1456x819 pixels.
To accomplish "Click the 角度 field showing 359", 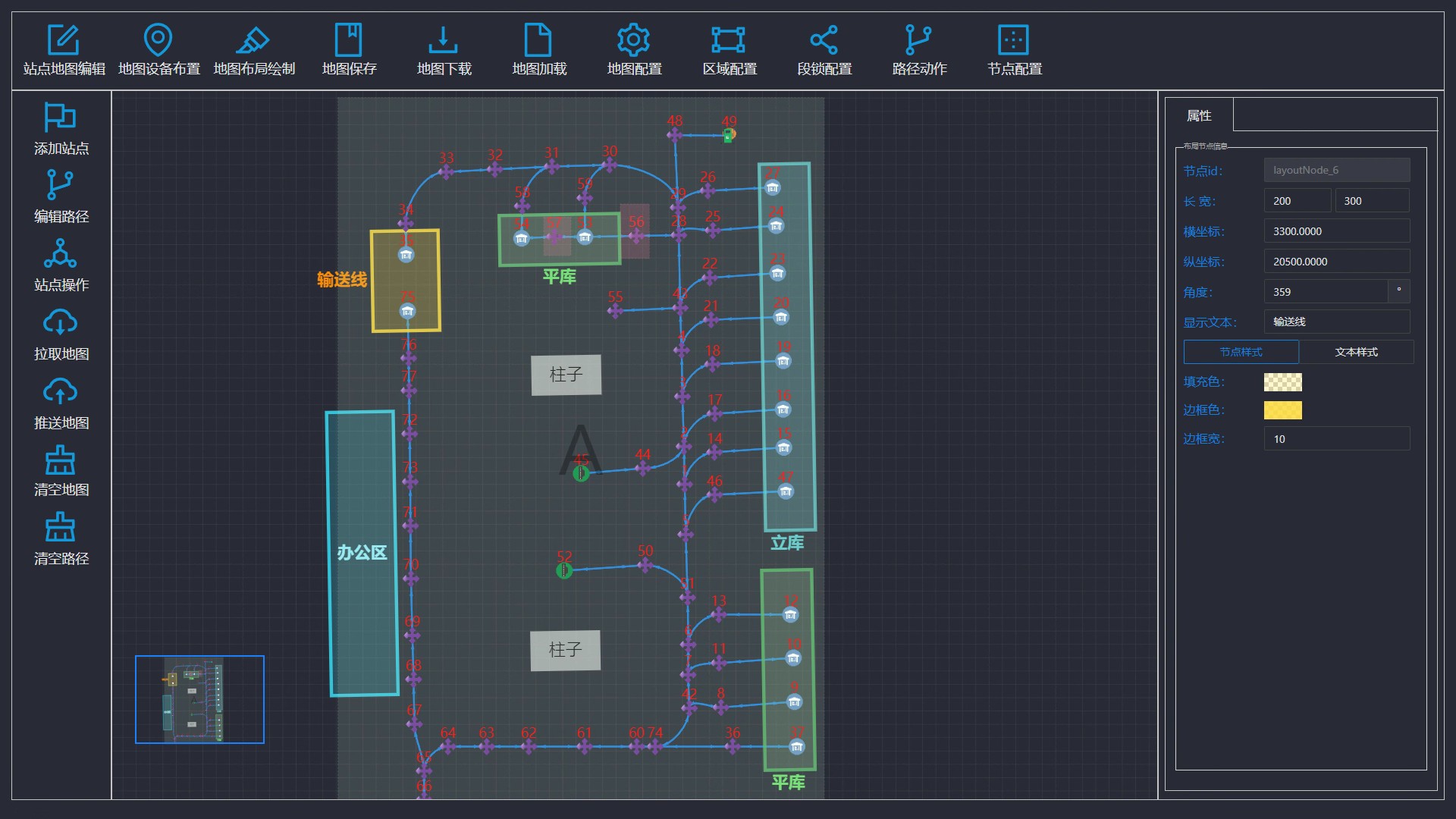I will 1326,292.
